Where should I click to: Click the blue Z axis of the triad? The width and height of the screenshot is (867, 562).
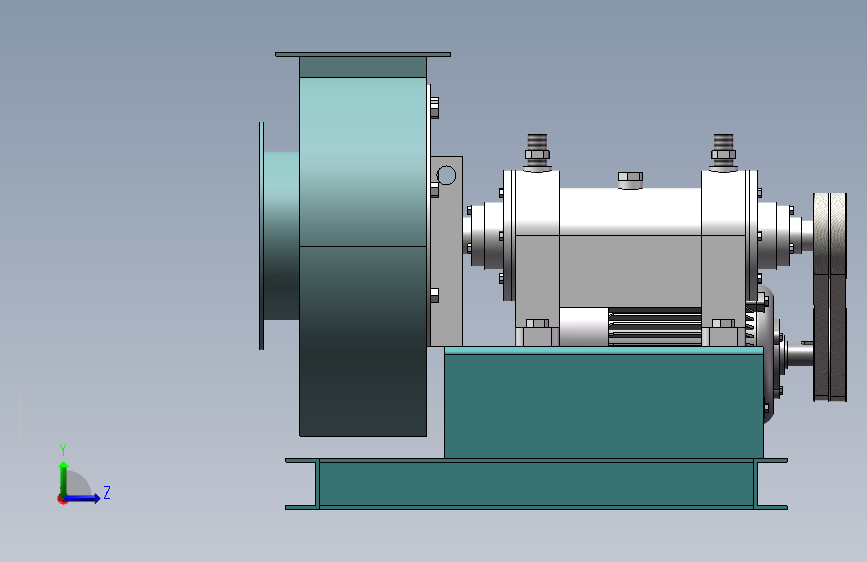[82, 498]
